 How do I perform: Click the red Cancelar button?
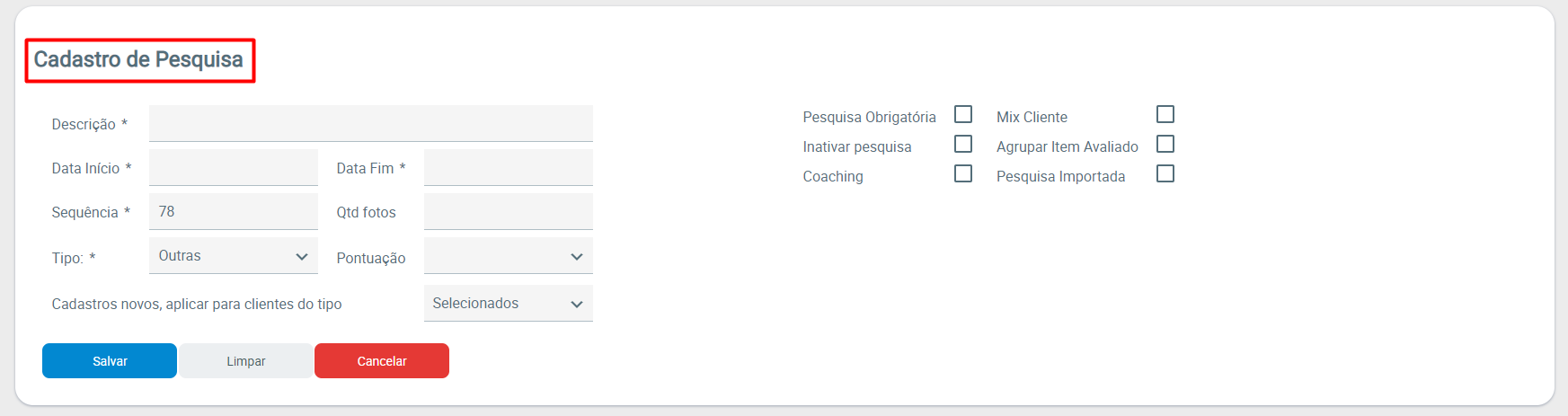click(x=382, y=361)
